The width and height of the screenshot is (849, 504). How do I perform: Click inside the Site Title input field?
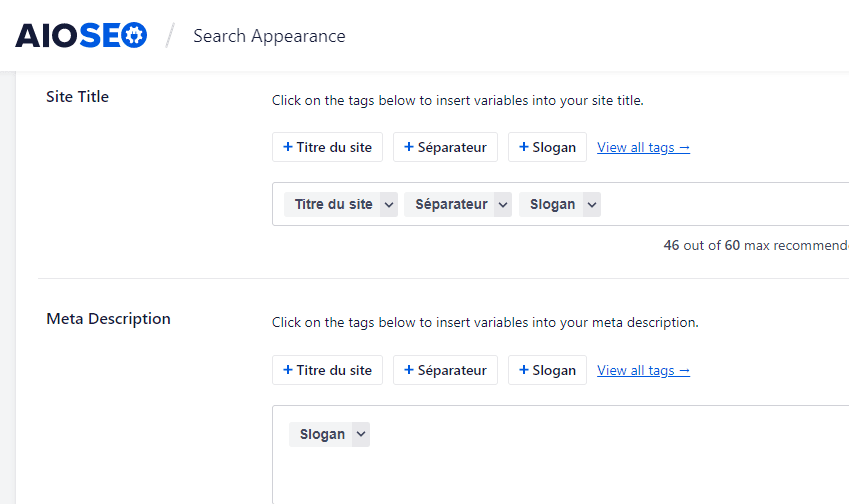tap(724, 204)
